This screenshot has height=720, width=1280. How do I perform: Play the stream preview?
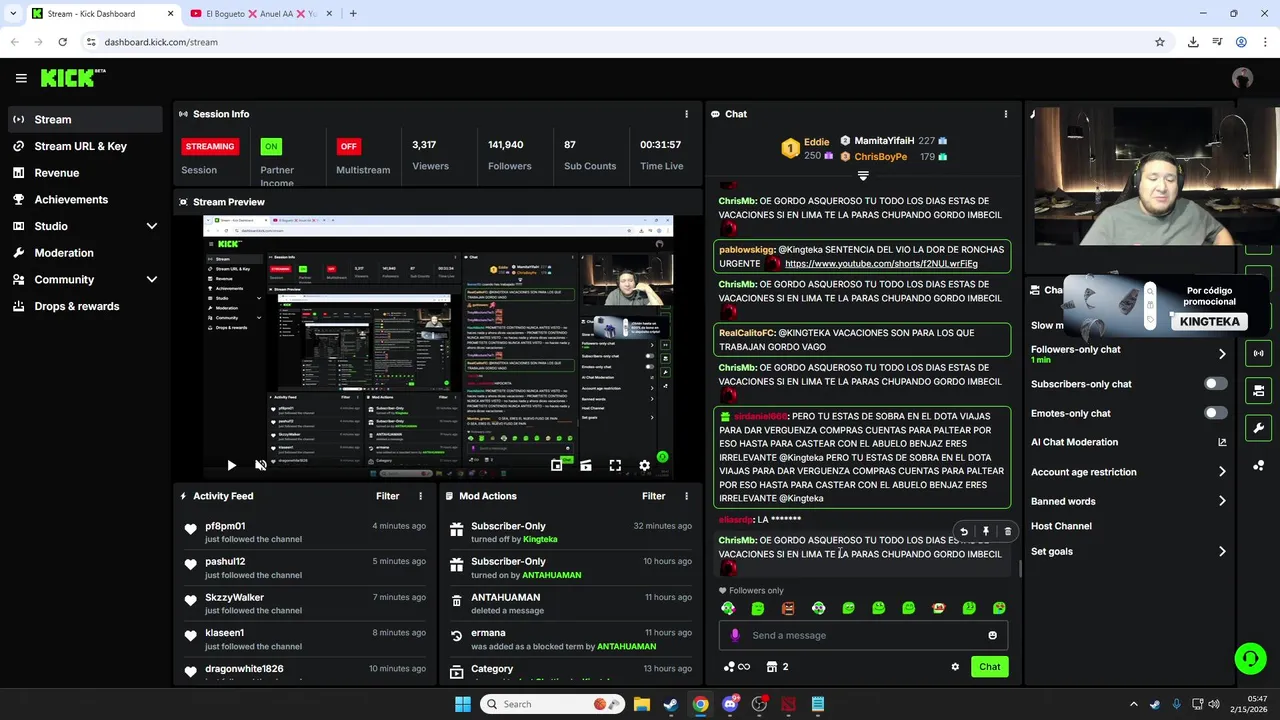pos(231,465)
